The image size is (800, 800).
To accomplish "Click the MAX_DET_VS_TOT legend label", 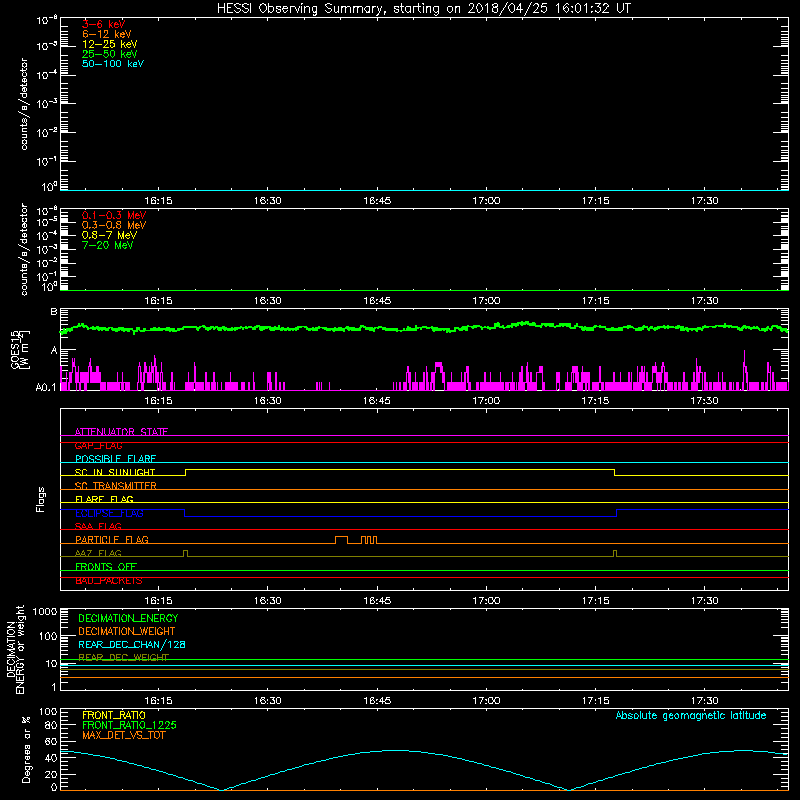I will click(x=123, y=735).
